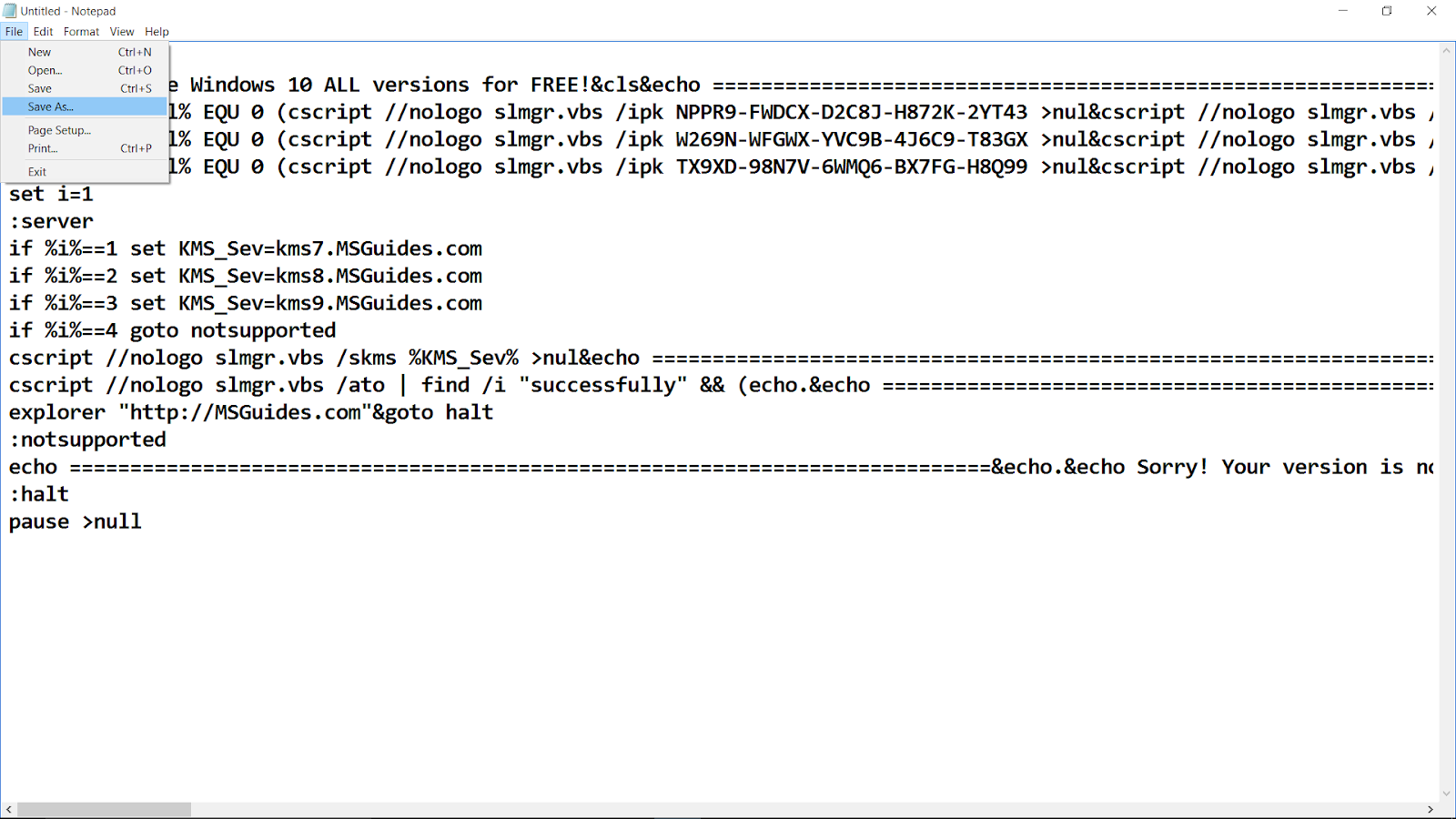Click the scroll right arrow
1456x819 pixels.
pyautogui.click(x=1430, y=809)
